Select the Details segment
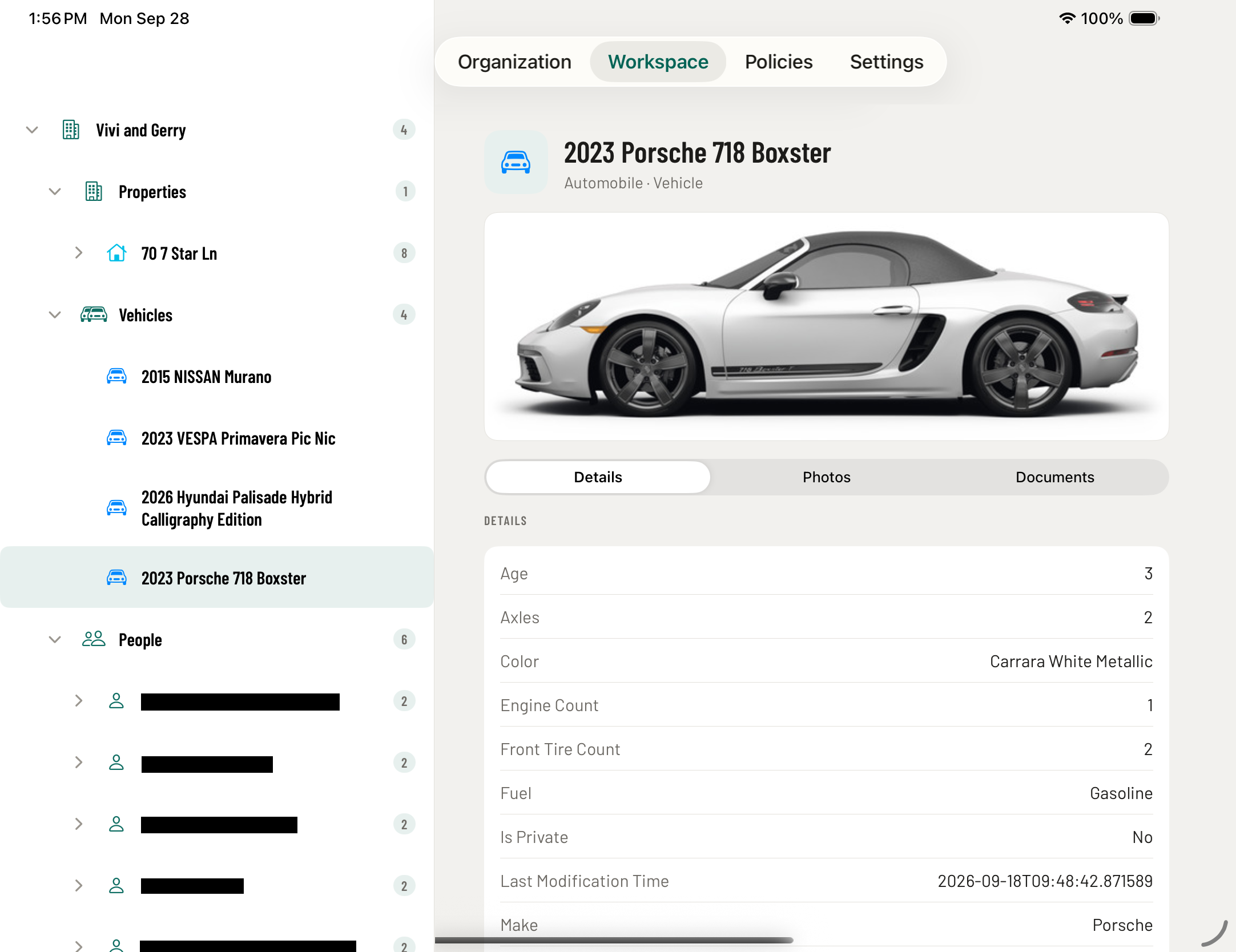 point(598,477)
